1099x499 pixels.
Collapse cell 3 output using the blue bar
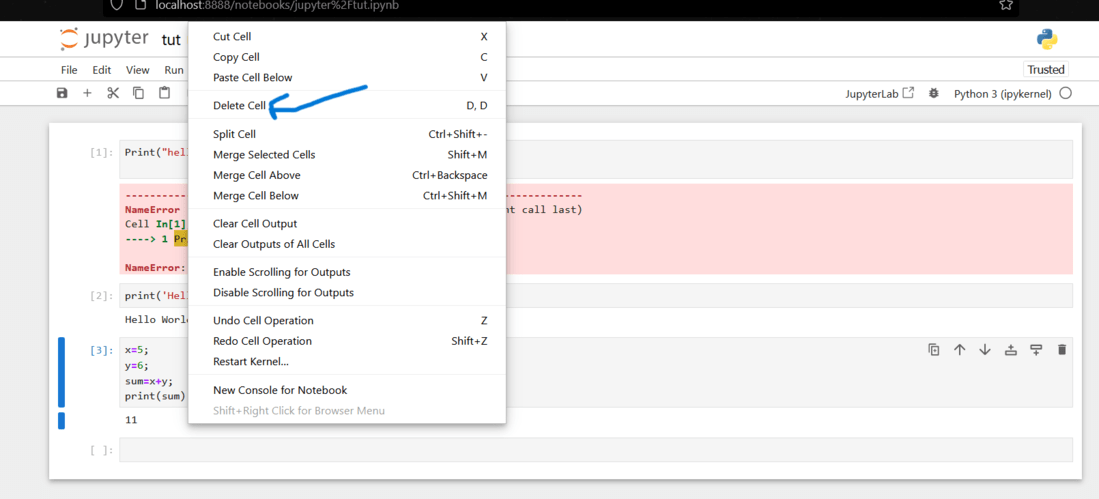tap(61, 421)
